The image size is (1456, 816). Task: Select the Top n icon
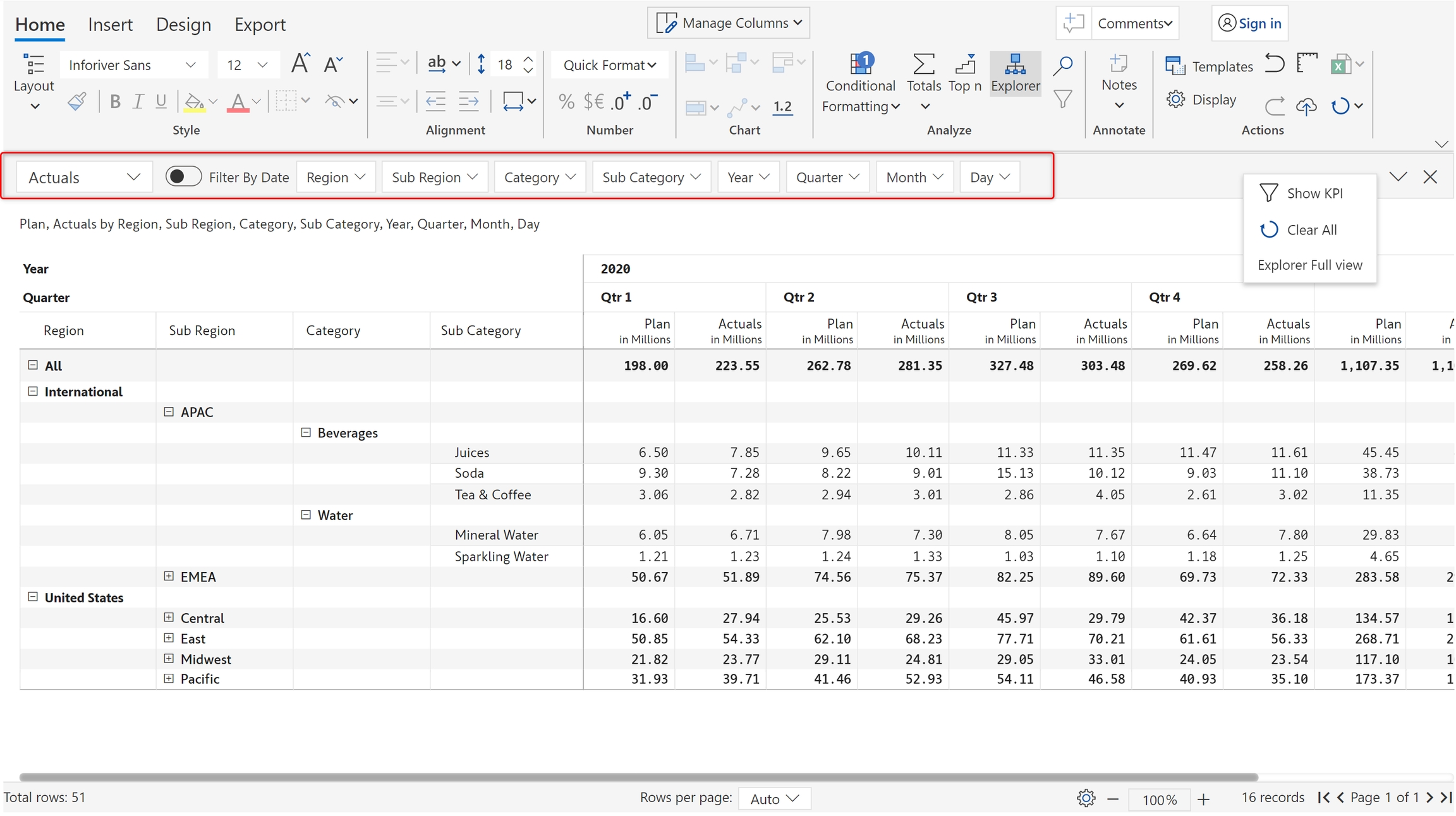point(965,64)
